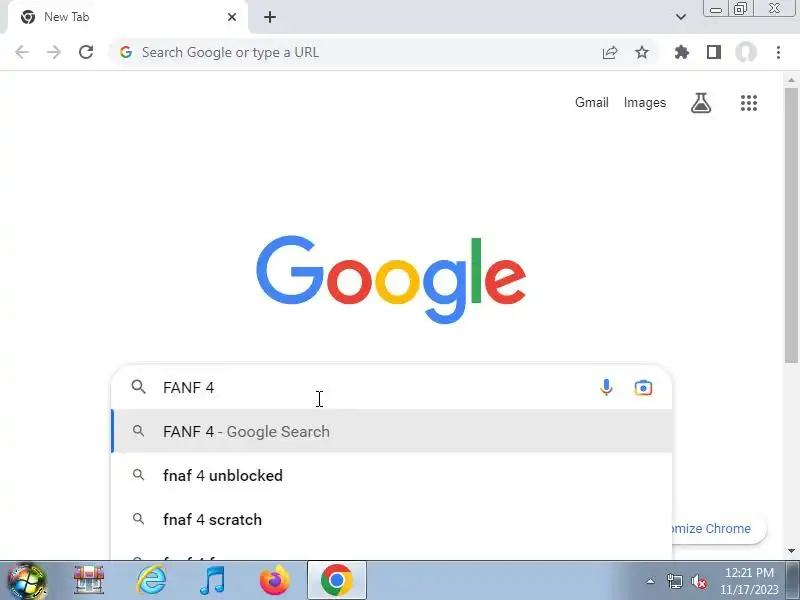Toggle the side panel icon
The width and height of the screenshot is (800, 600).
tap(713, 52)
